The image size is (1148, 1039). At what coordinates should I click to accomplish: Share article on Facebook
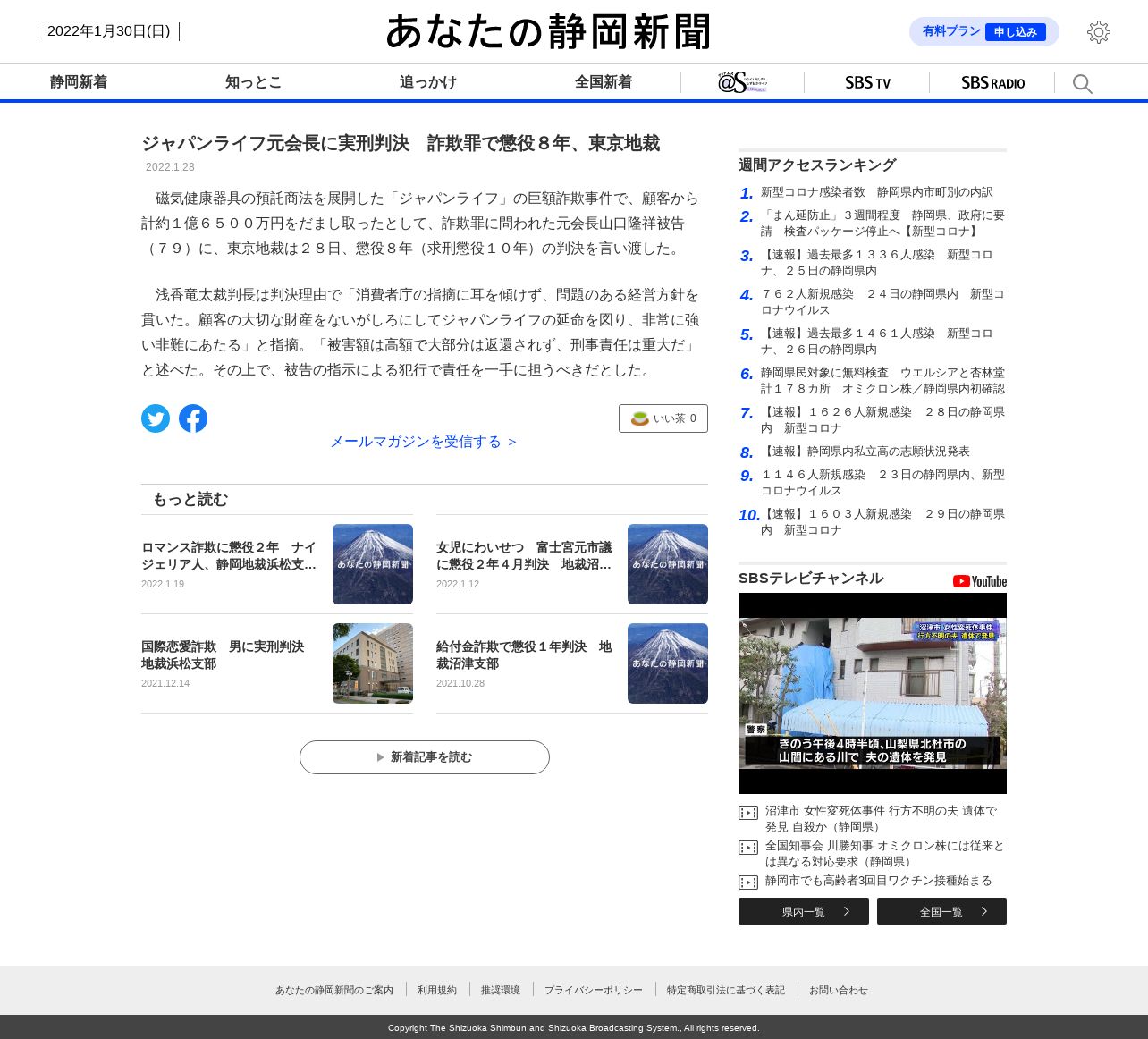pyautogui.click(x=193, y=418)
